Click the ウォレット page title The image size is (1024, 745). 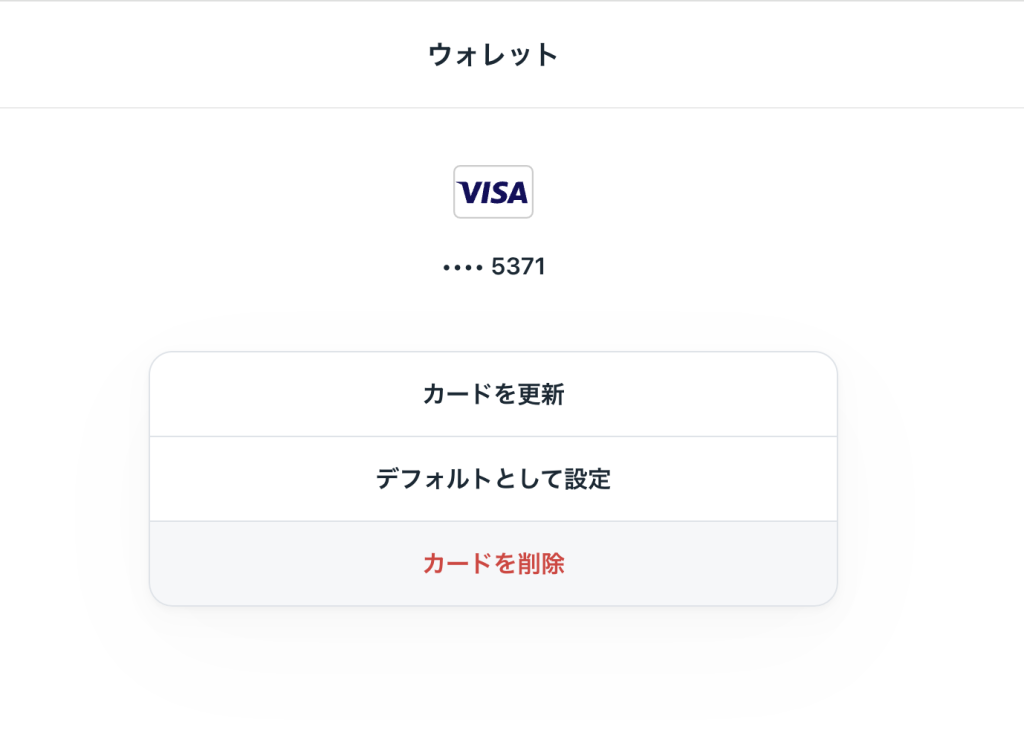pyautogui.click(x=493, y=54)
